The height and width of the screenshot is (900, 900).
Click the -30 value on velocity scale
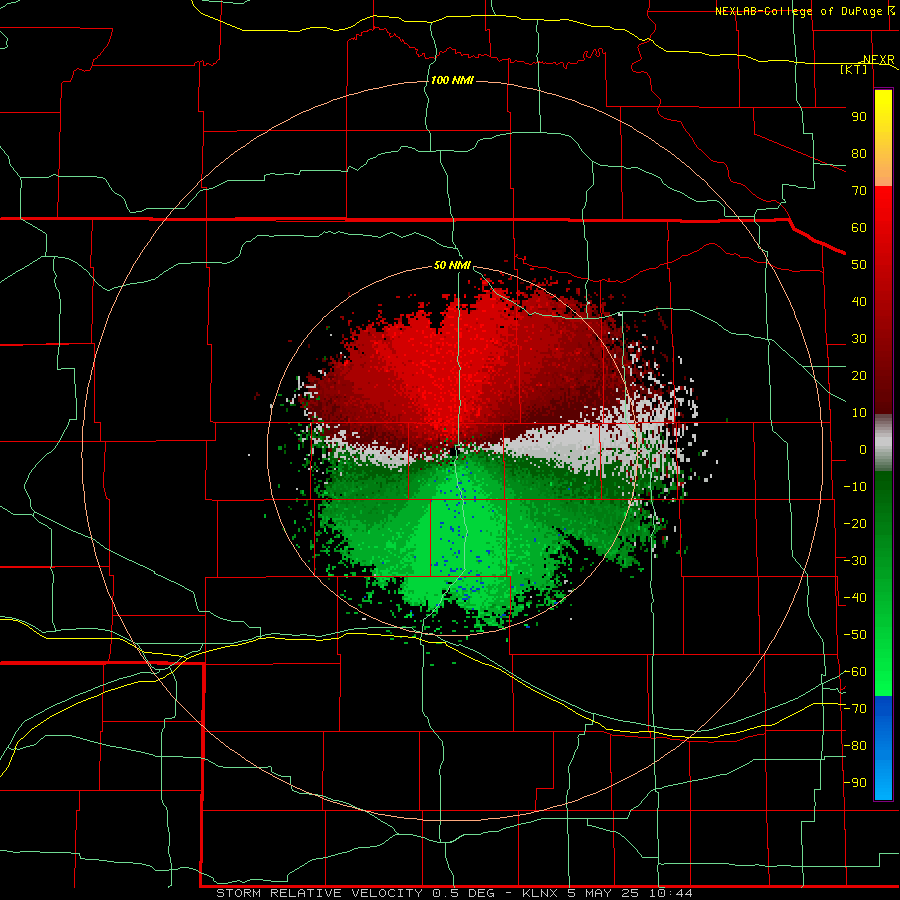click(x=855, y=561)
